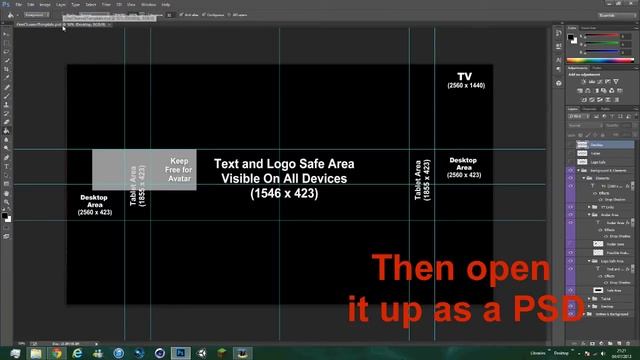Select the Blur tool
This screenshot has width=640, height=360.
pos(6,140)
